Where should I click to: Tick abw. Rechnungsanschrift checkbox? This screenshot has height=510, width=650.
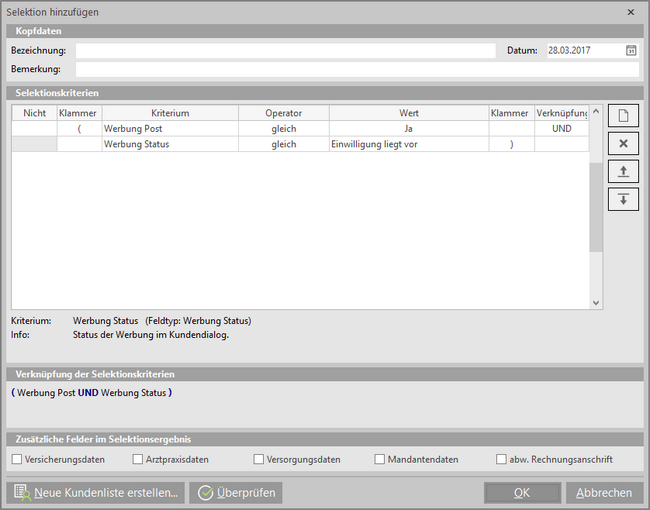501,460
